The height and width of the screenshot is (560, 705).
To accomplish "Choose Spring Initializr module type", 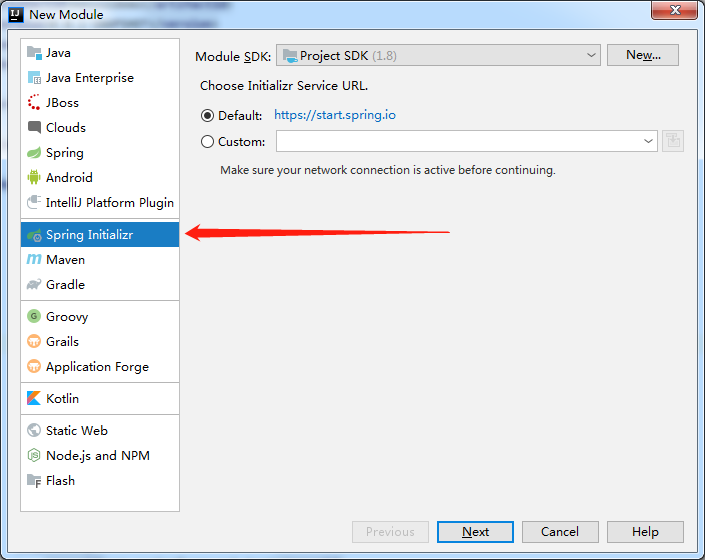I will 100,235.
